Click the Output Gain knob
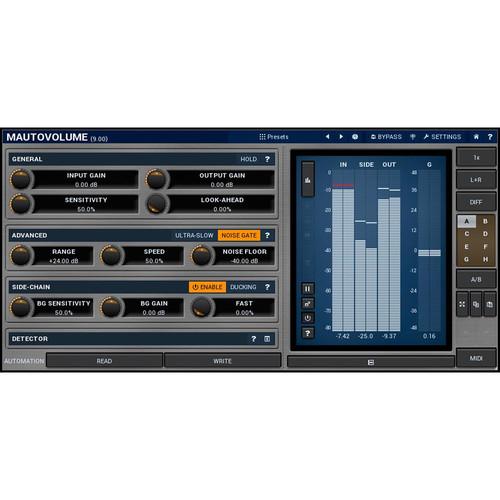The width and height of the screenshot is (500, 500). tap(156, 179)
